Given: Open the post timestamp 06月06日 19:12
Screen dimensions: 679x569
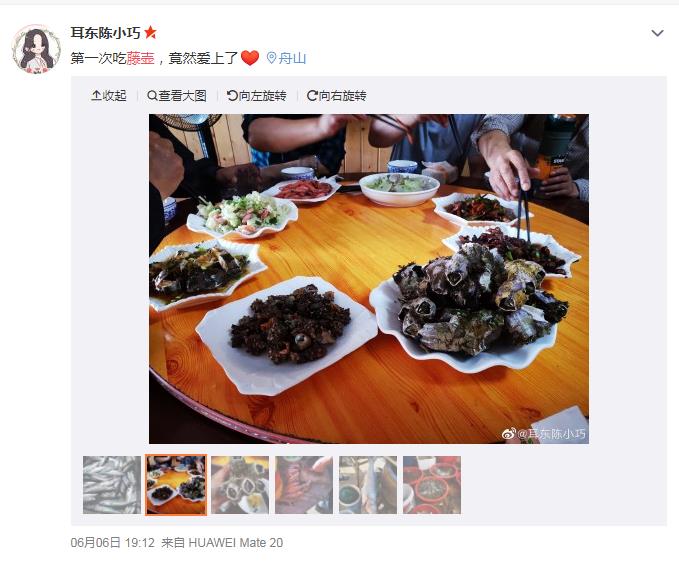Looking at the screenshot, I should (113, 543).
